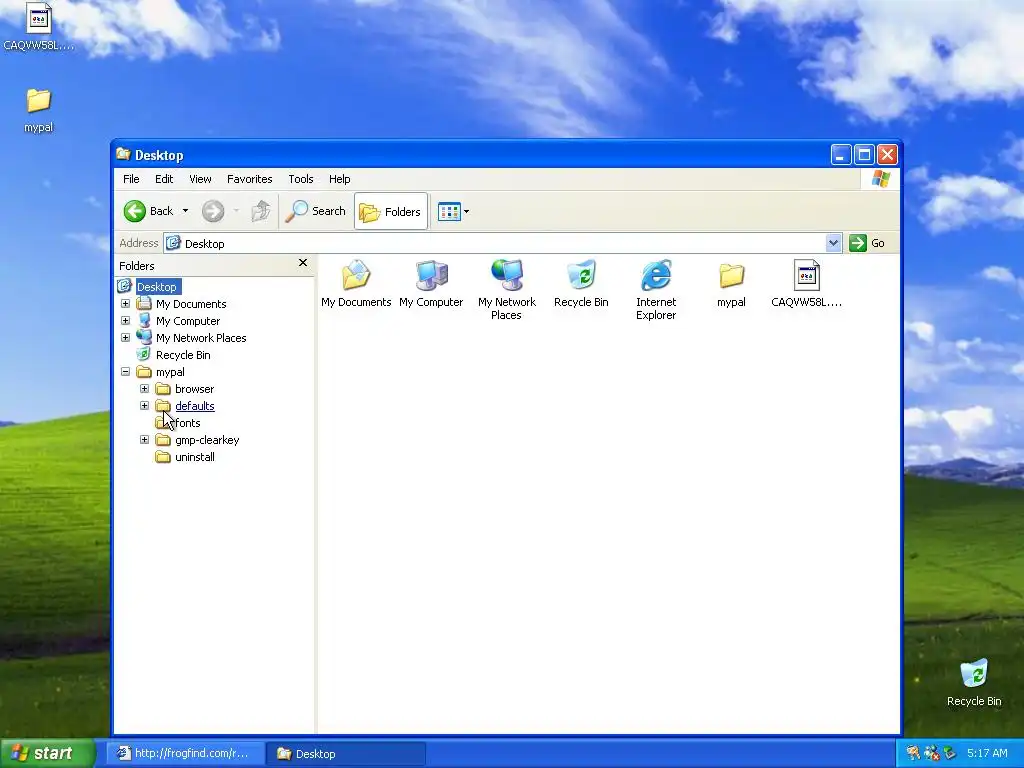Select CAQVW58L file icon in file pane
This screenshot has width=1024, height=768.
[x=807, y=284]
